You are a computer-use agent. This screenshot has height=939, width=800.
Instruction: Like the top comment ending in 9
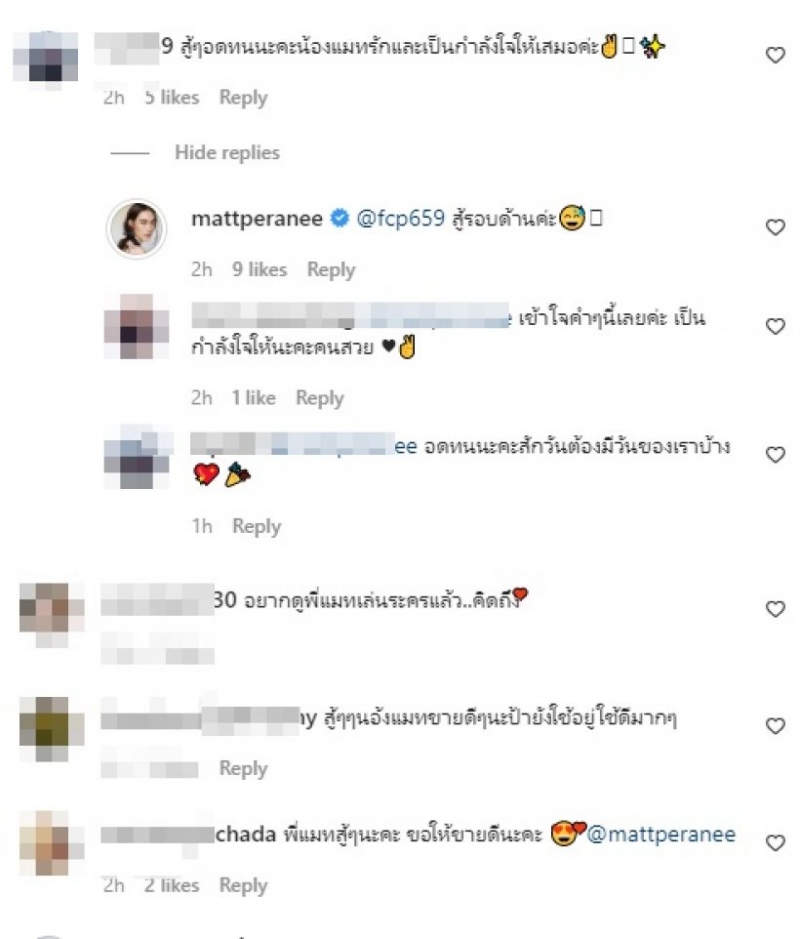pos(775,55)
